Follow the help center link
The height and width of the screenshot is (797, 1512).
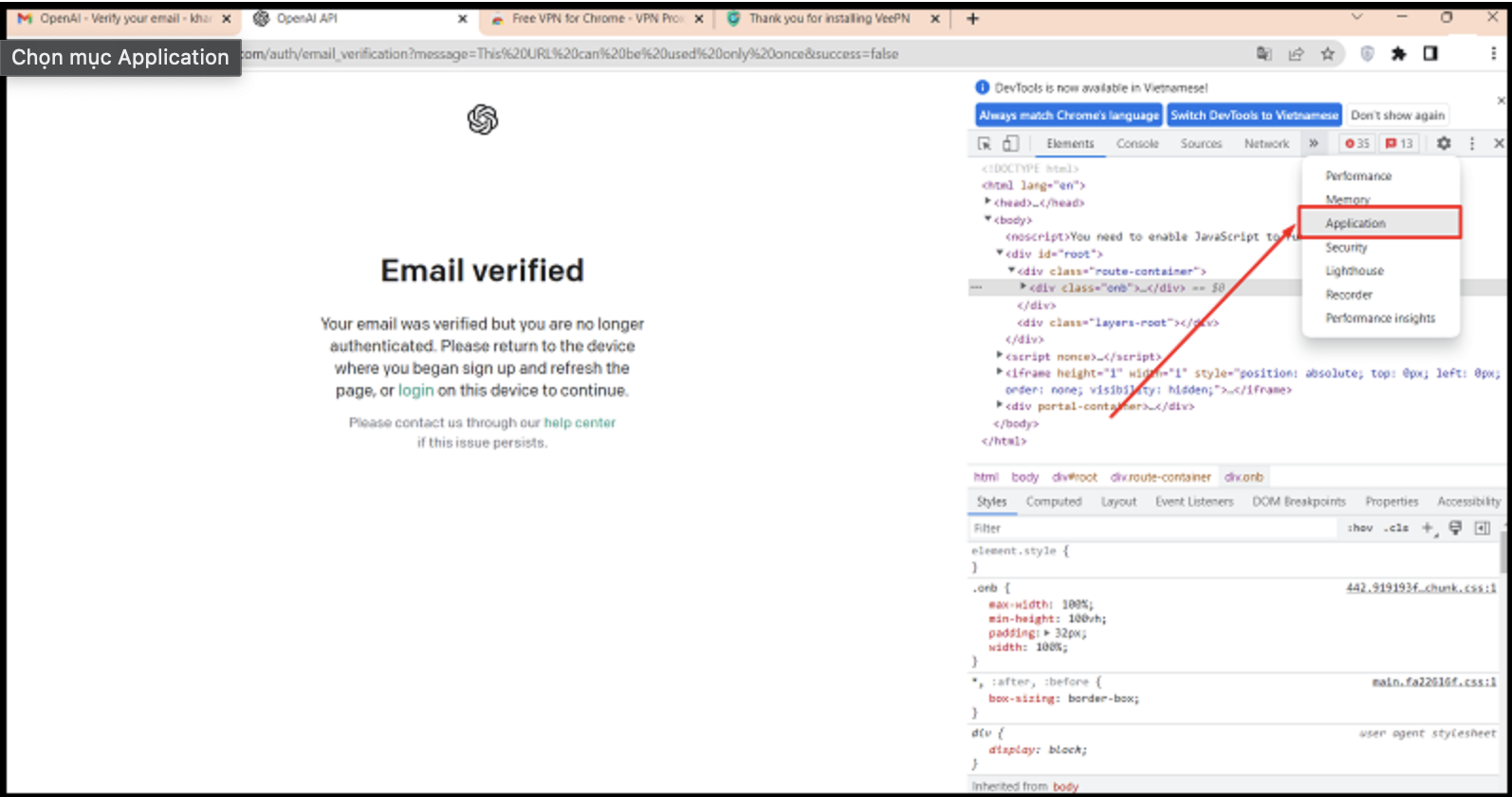(580, 422)
